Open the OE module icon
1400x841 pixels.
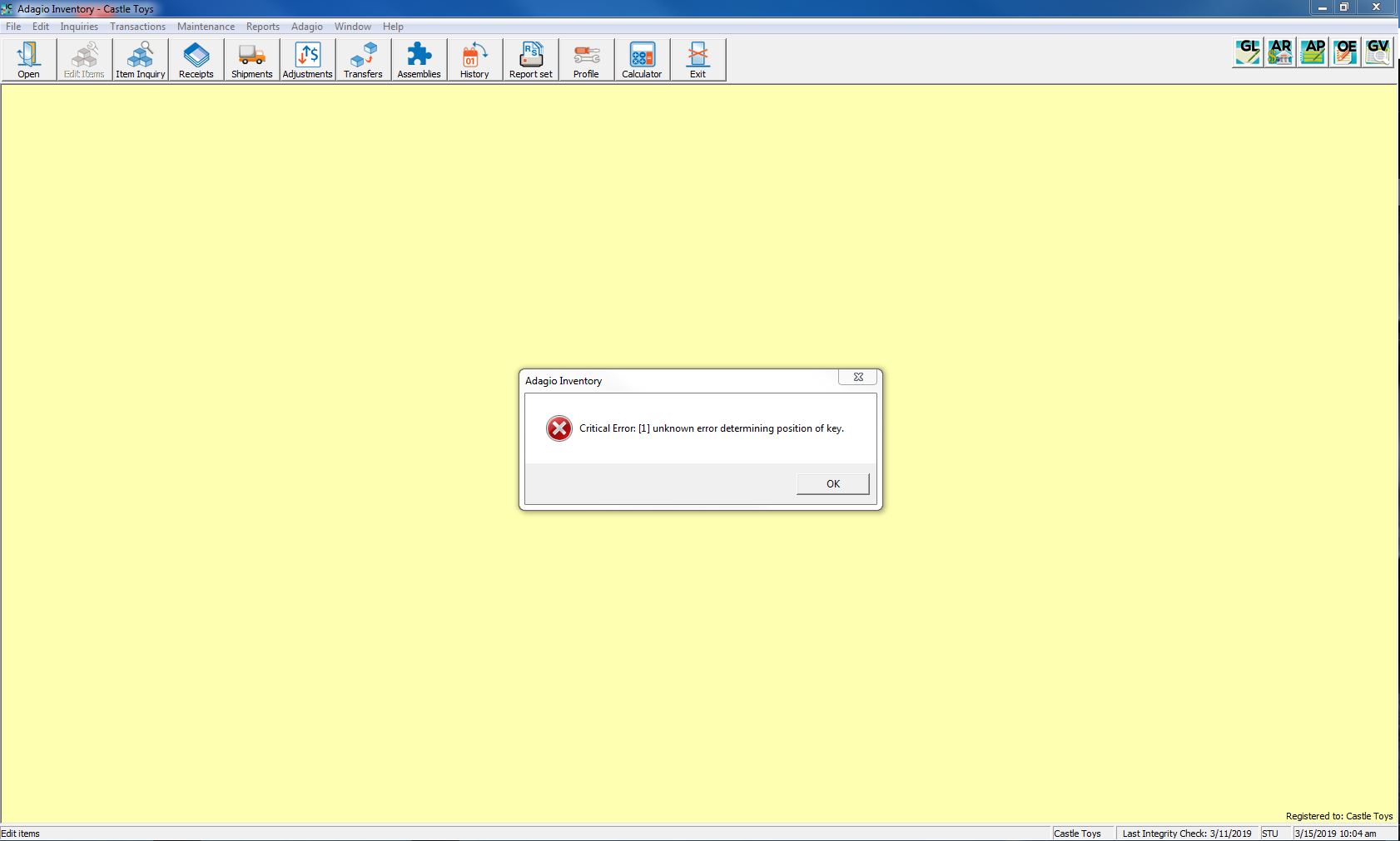pos(1345,52)
